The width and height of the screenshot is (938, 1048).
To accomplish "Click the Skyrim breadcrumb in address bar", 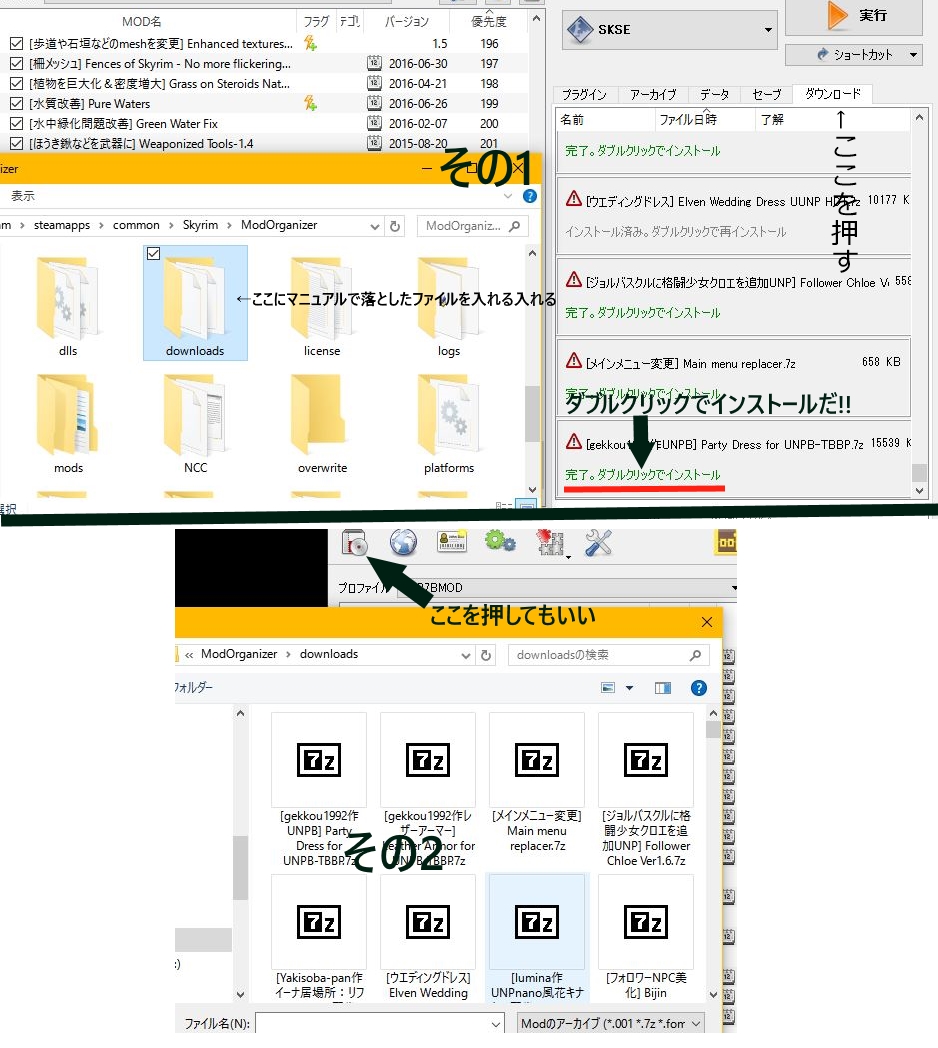I will pos(200,225).
